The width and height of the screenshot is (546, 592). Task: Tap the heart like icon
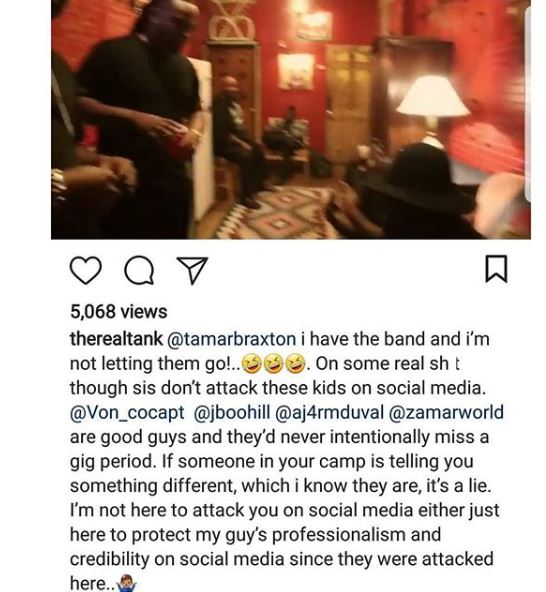tap(86, 270)
